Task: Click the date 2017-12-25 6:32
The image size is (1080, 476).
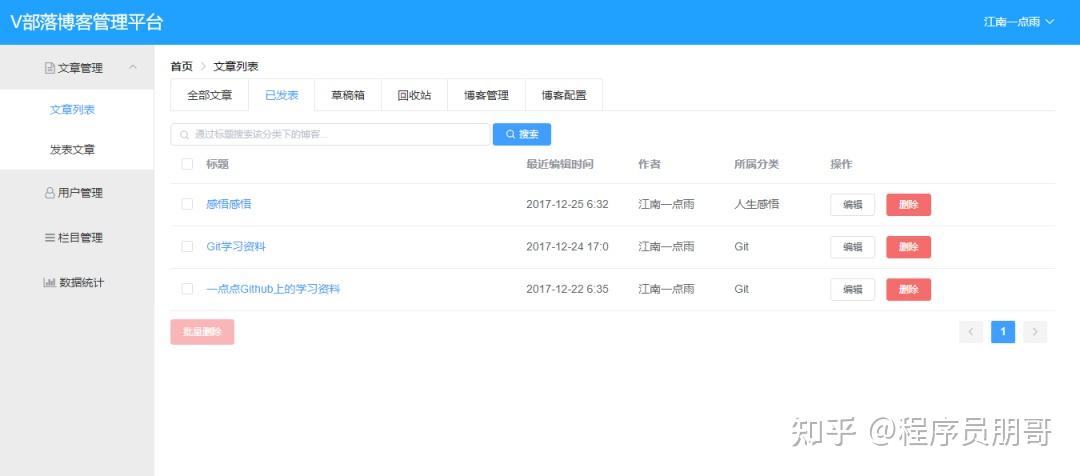Action: click(x=567, y=204)
